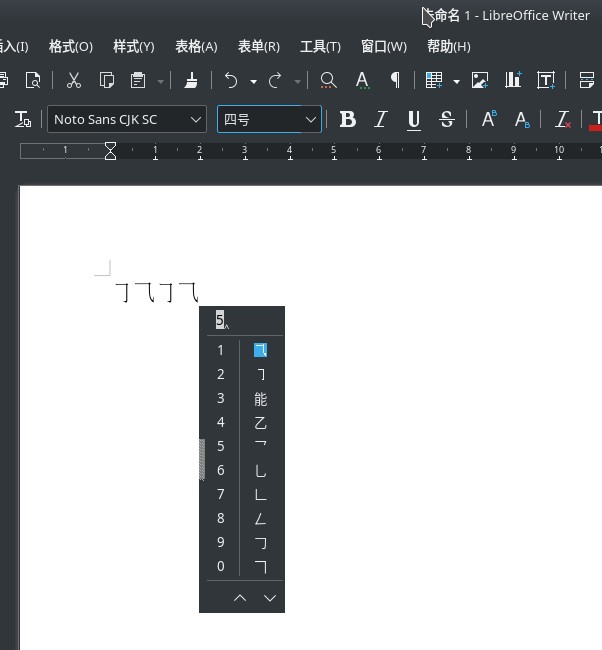Go to next candidate page arrow
602x650 pixels.
click(x=270, y=598)
